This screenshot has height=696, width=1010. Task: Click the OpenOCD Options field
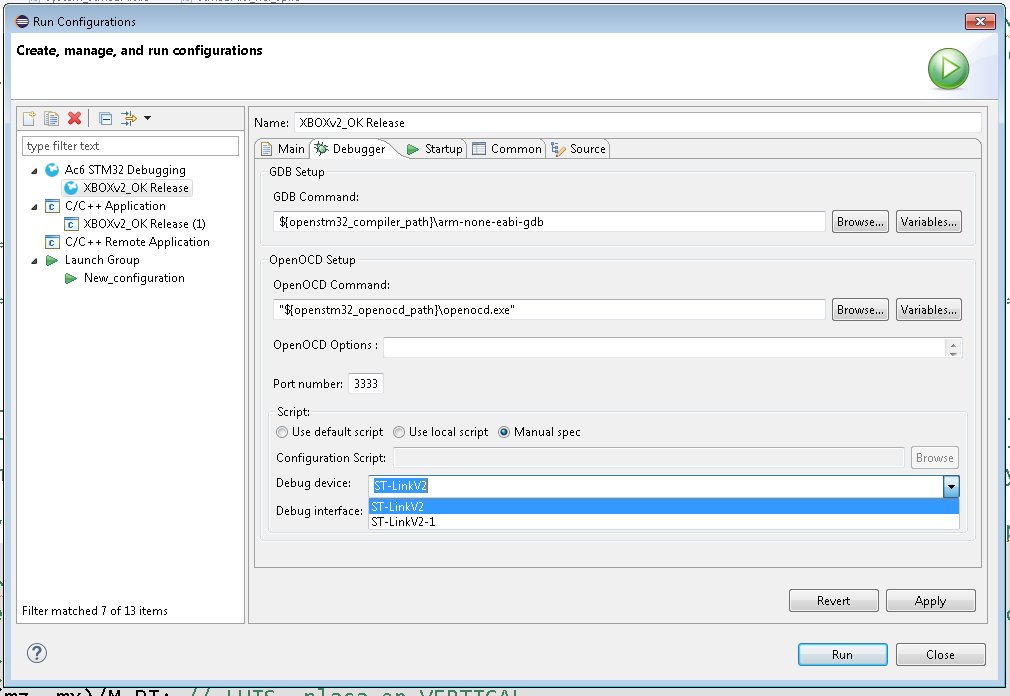point(664,348)
